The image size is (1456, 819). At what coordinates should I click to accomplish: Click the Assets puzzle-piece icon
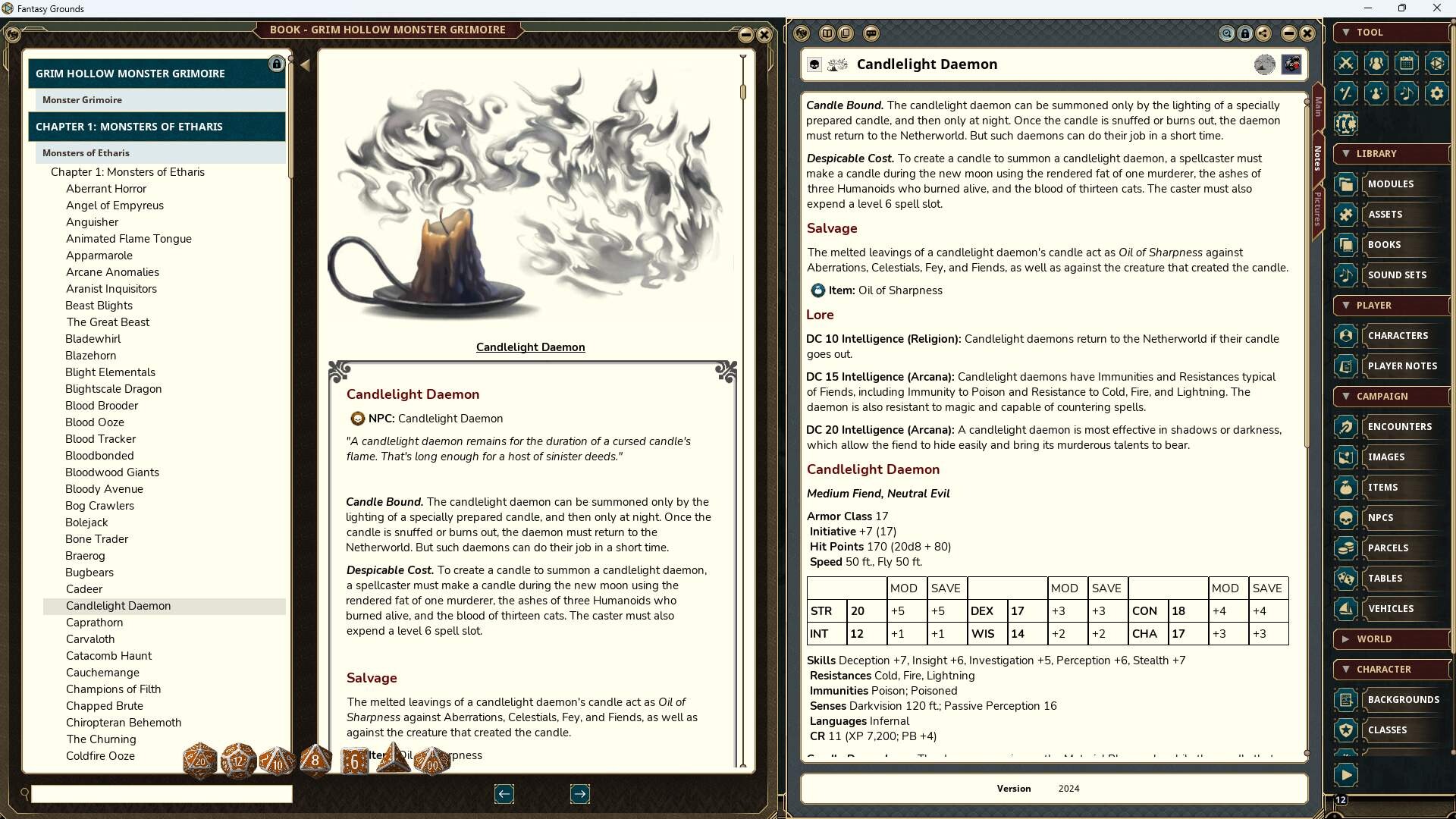click(1346, 215)
